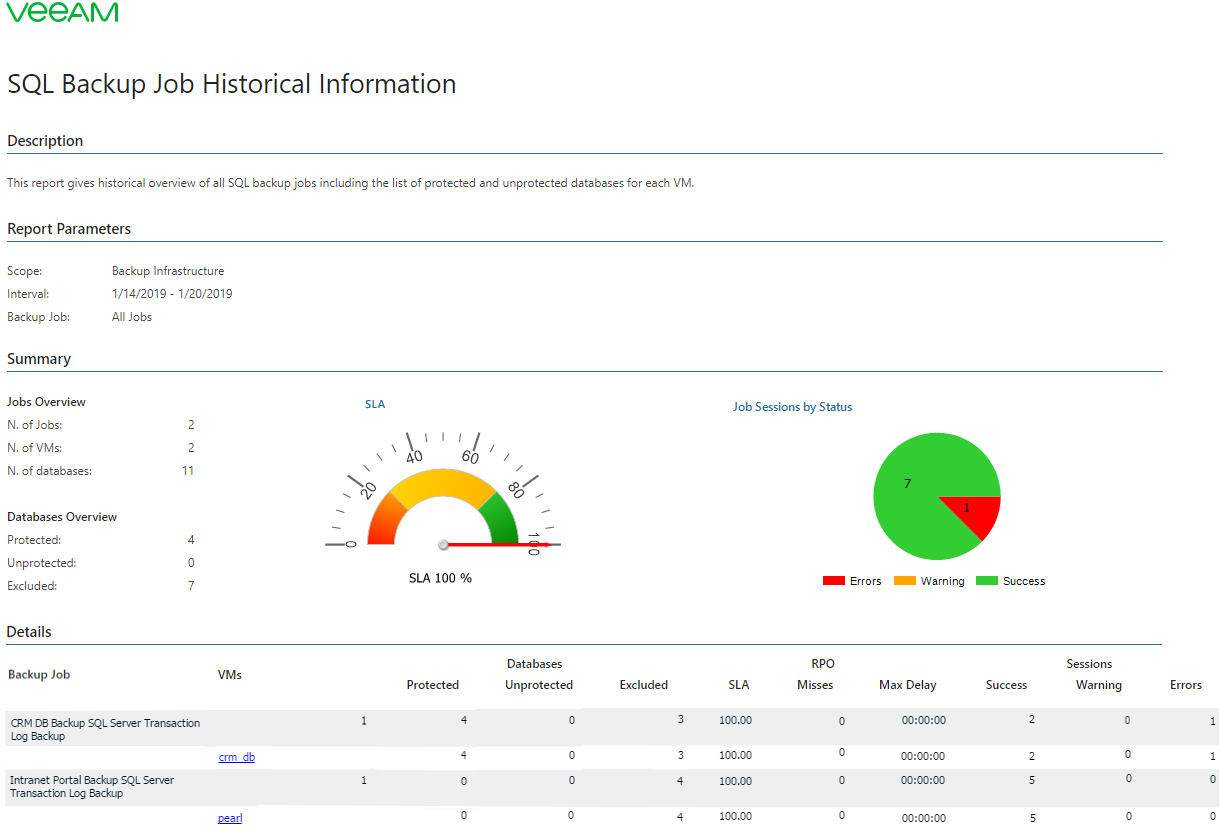Open the crm_db VM link
This screenshot has width=1222, height=832.
pos(236,757)
